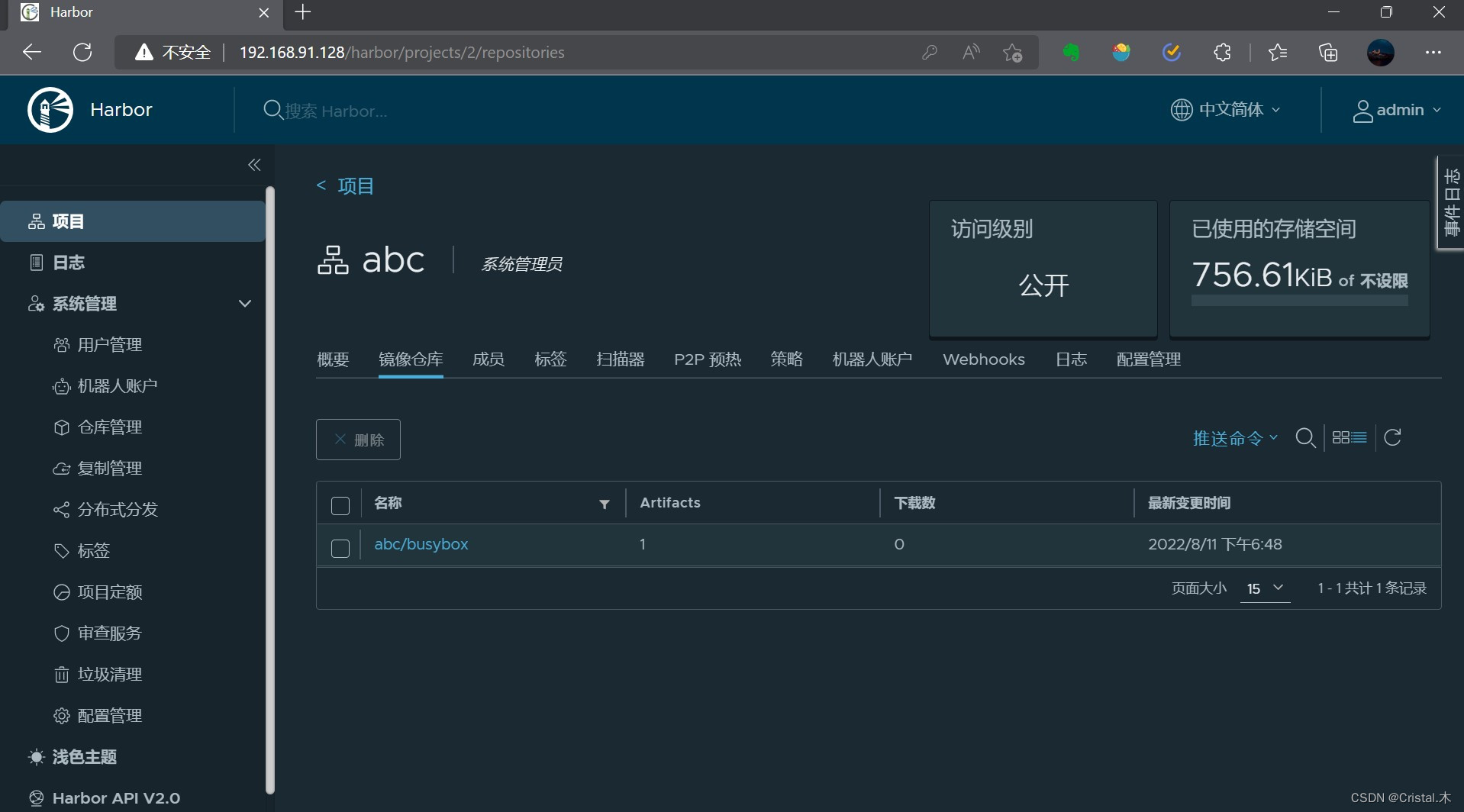Image resolution: width=1464 pixels, height=812 pixels.
Task: Open the Webhooks tab
Action: coord(984,359)
